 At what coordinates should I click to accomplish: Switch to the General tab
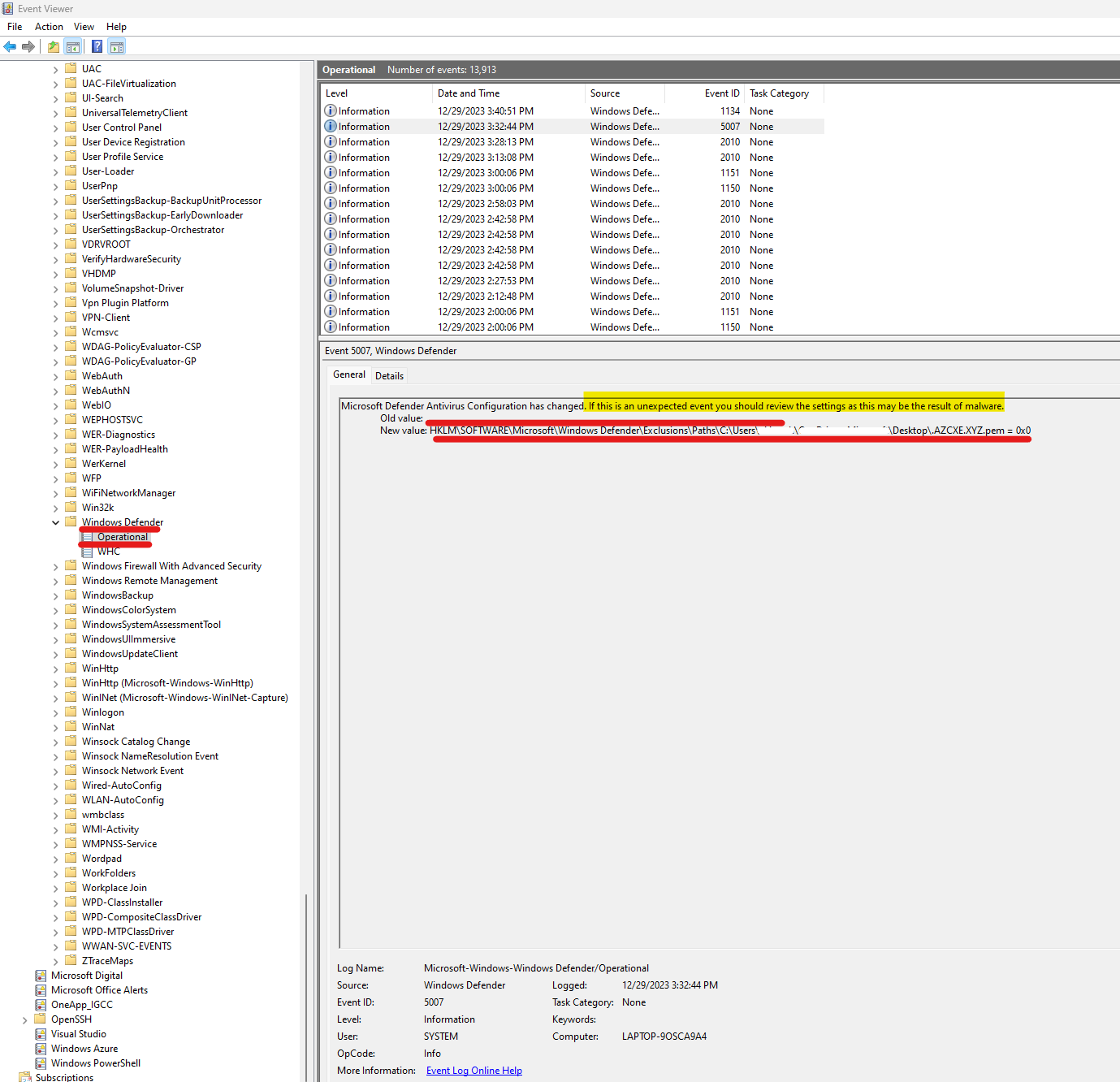pos(349,374)
